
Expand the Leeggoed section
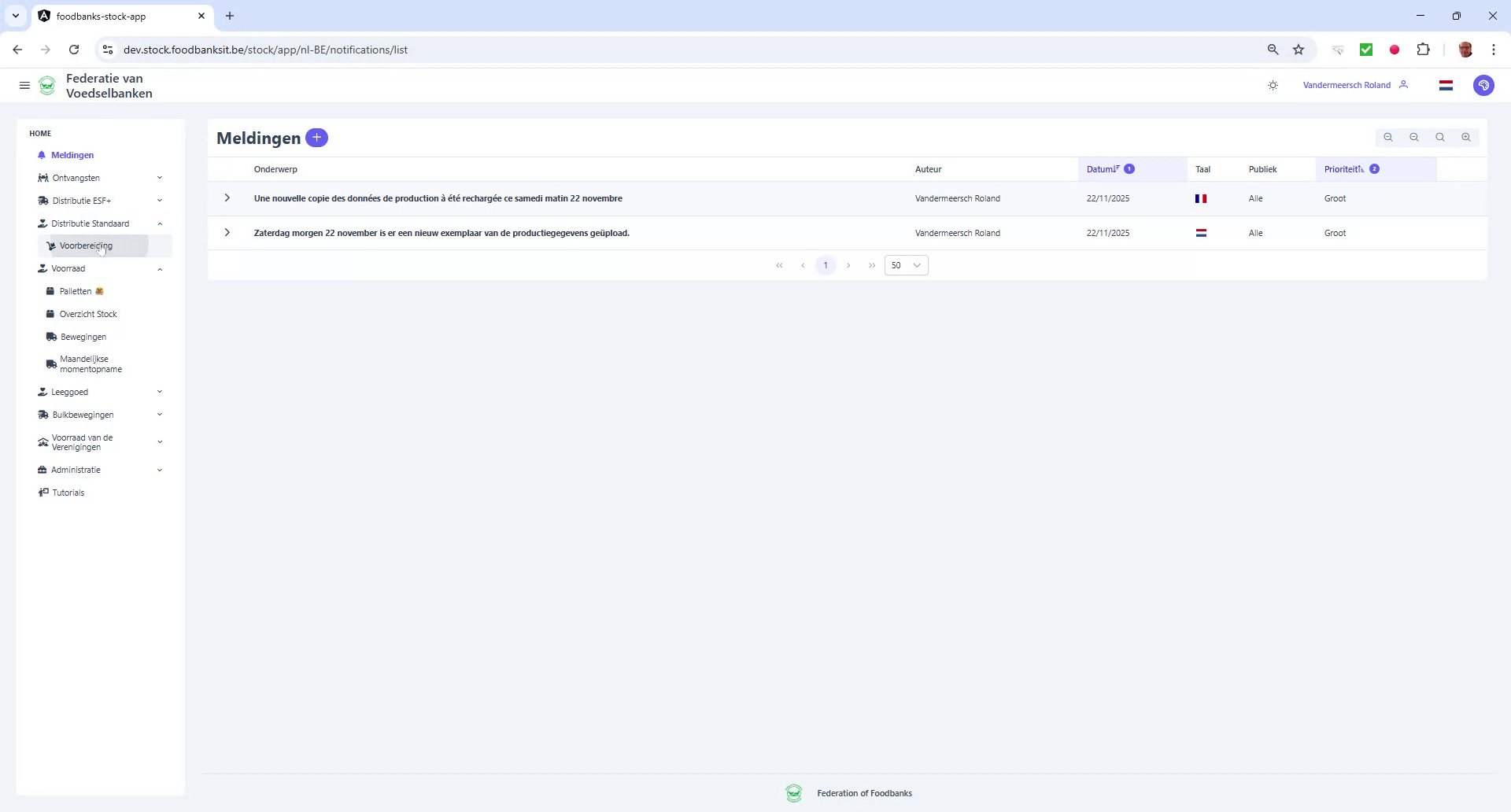pyautogui.click(x=161, y=391)
